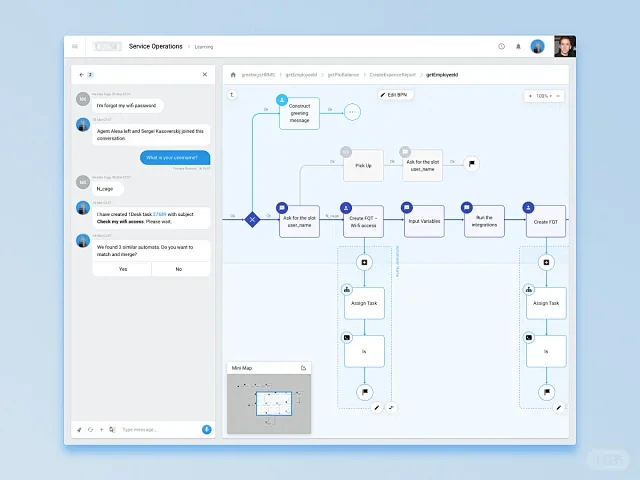Click the flag end node after Pick Up row

pos(472,164)
